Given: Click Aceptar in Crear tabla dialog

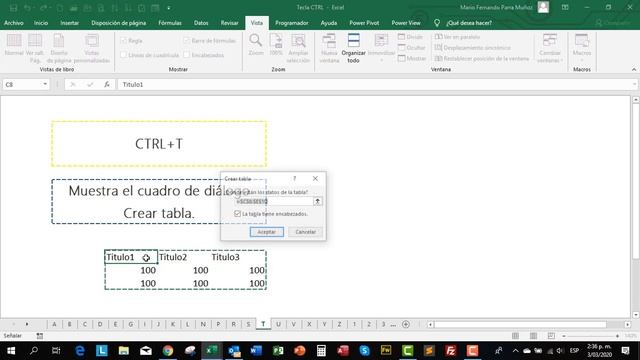Looking at the screenshot, I should click(x=267, y=232).
